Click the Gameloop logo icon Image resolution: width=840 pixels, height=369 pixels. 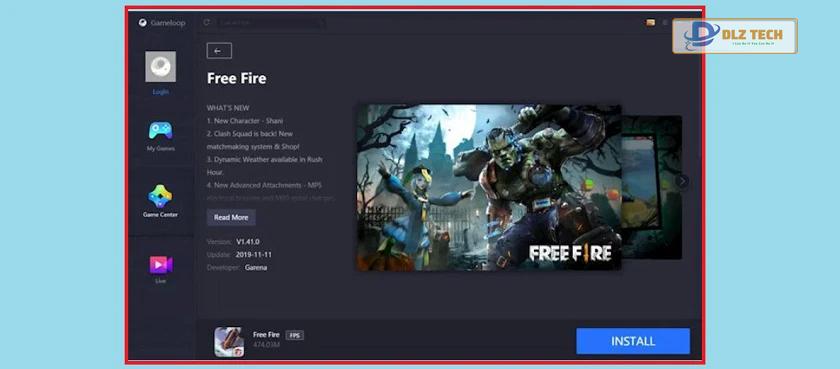tap(142, 23)
